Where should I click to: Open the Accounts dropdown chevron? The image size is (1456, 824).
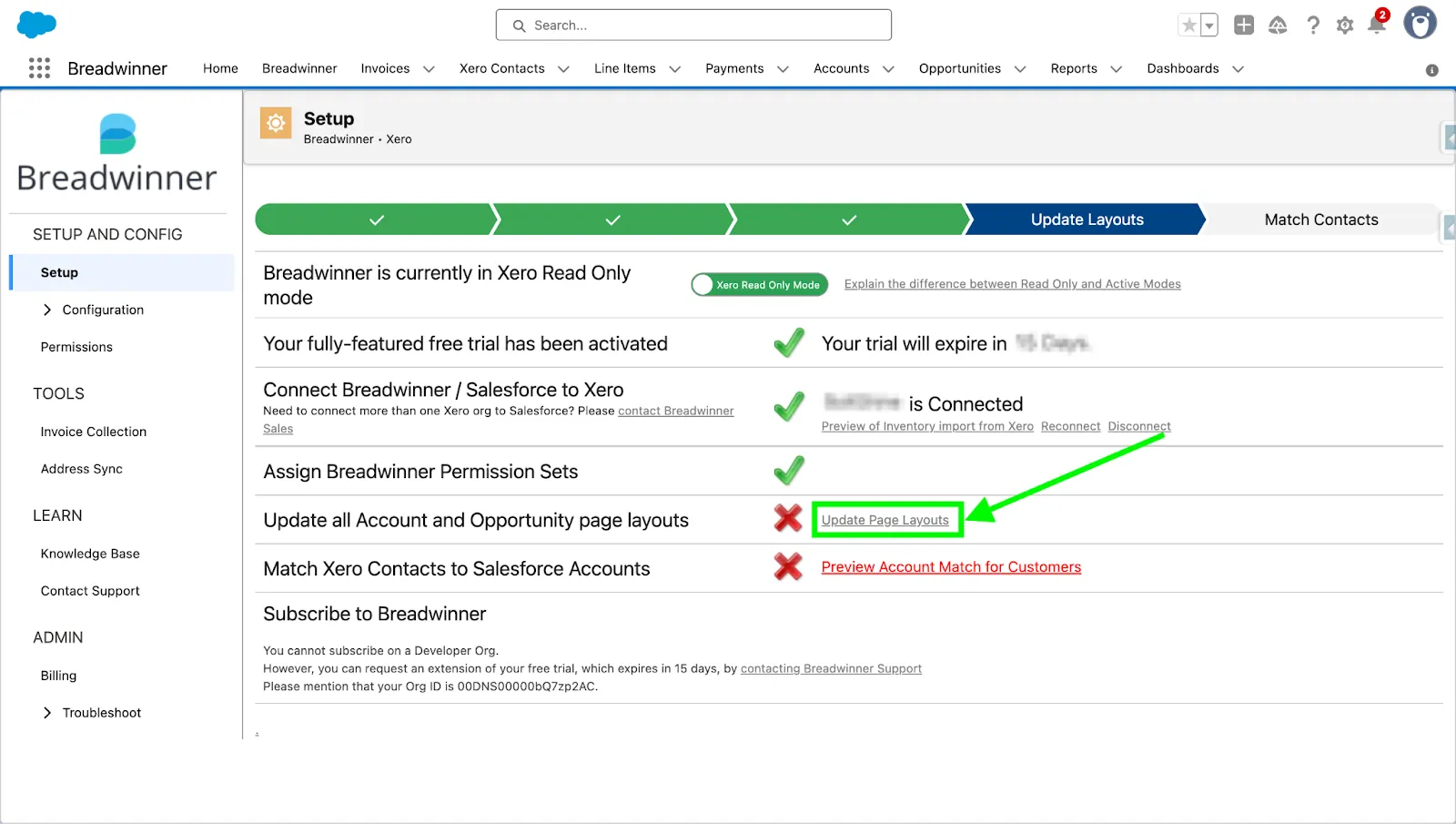888,69
